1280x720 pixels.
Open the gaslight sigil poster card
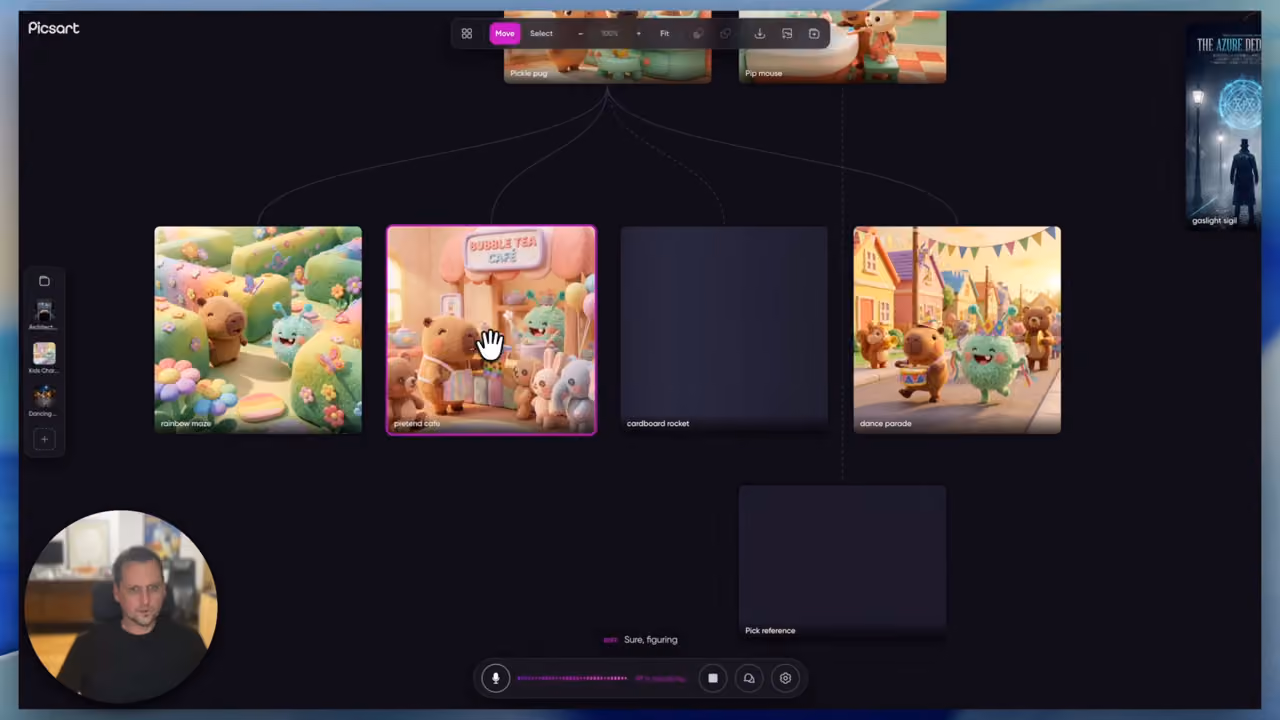[1224, 128]
